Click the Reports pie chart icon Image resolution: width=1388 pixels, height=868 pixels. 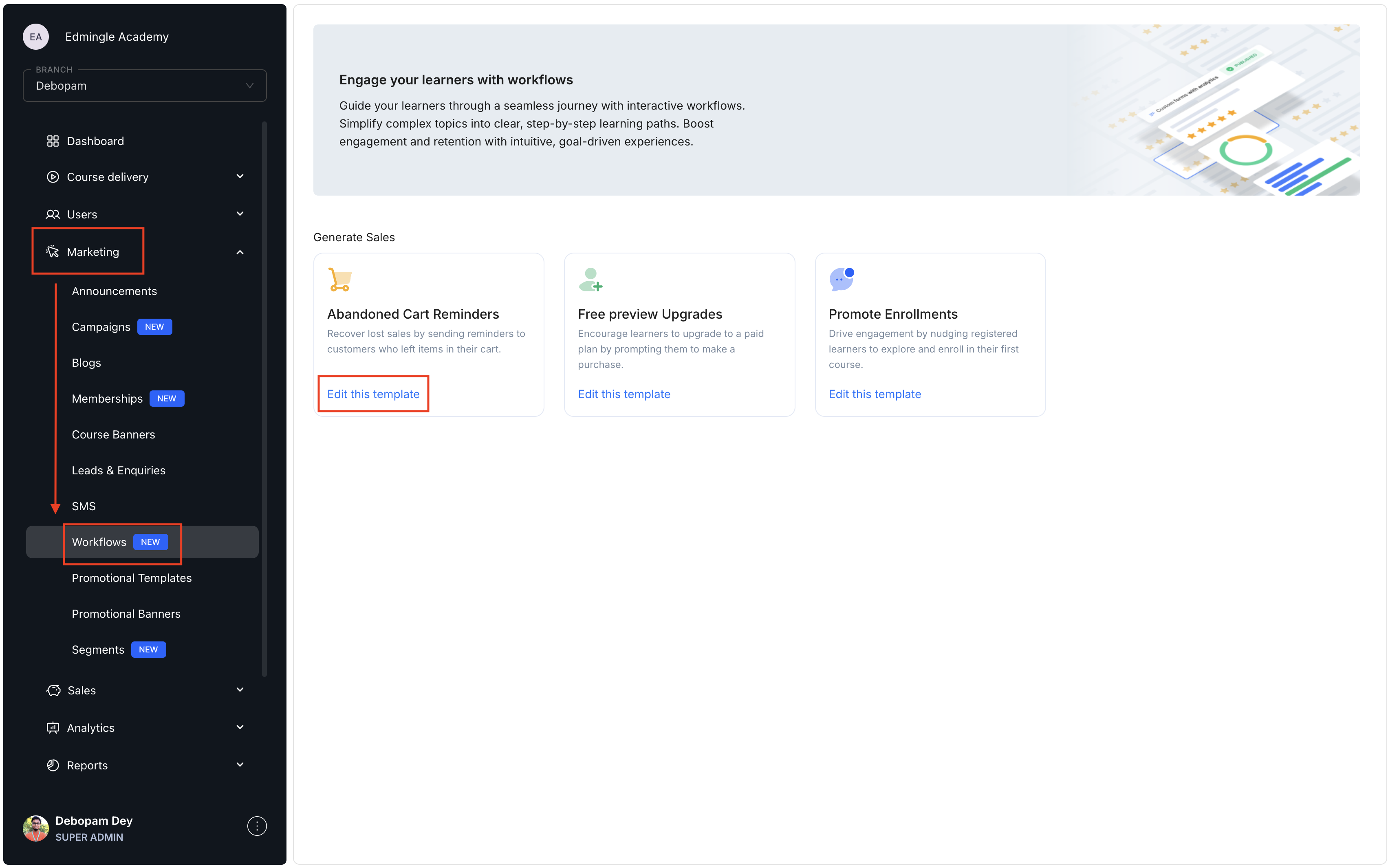tap(53, 764)
